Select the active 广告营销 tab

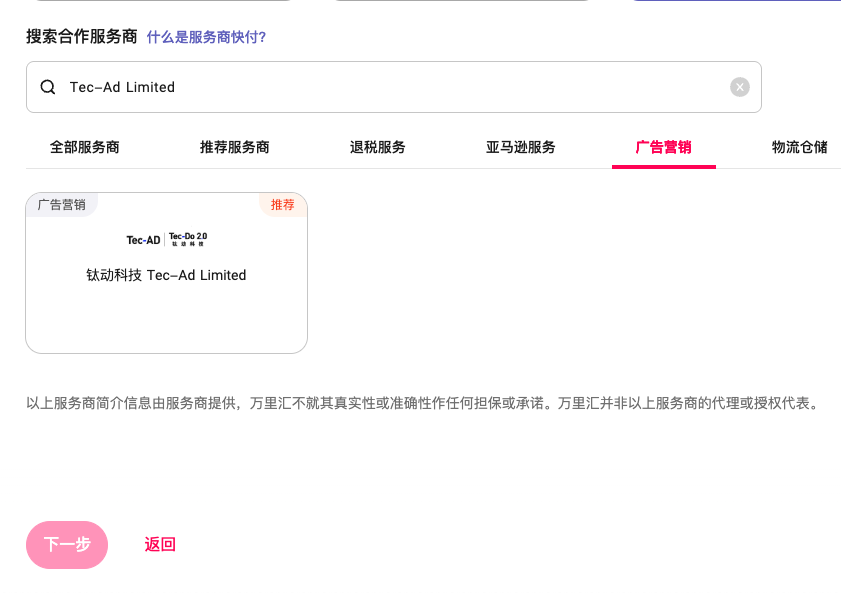663,147
